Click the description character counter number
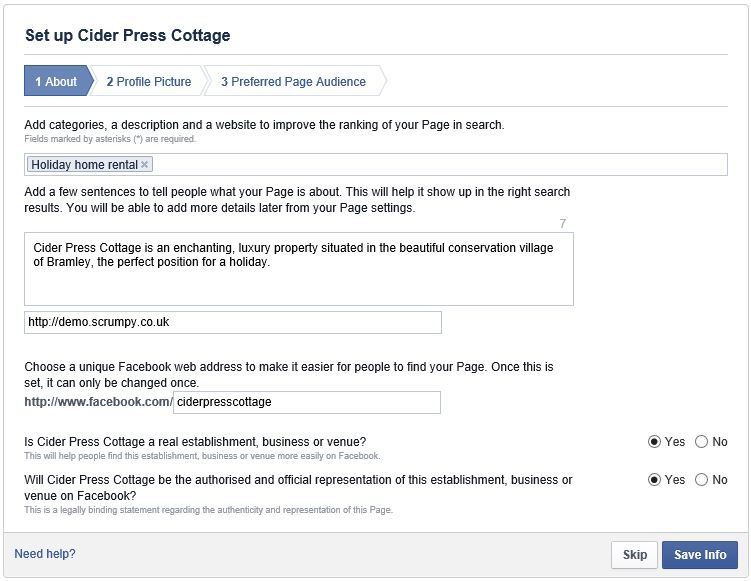This screenshot has width=751, height=581. click(563, 224)
